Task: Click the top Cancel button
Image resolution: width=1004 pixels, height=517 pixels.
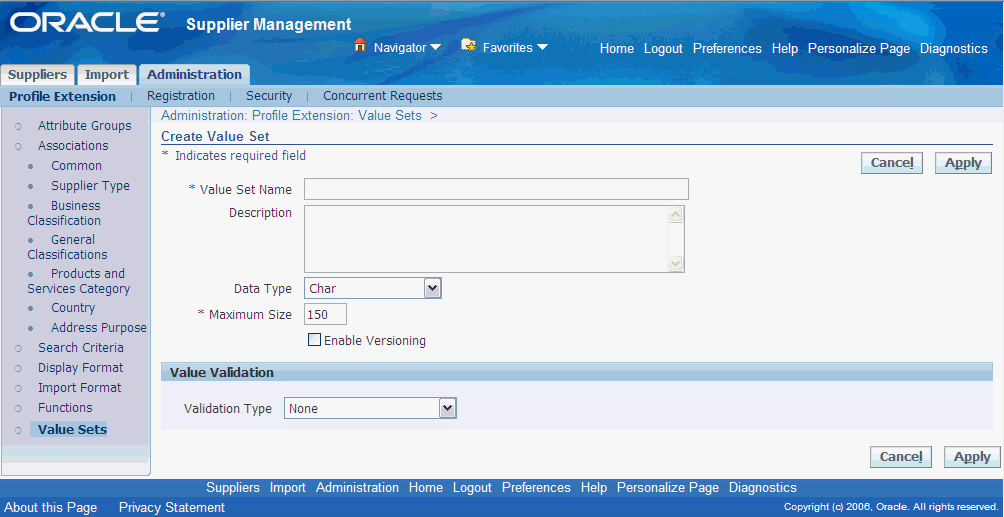Action: [x=892, y=163]
